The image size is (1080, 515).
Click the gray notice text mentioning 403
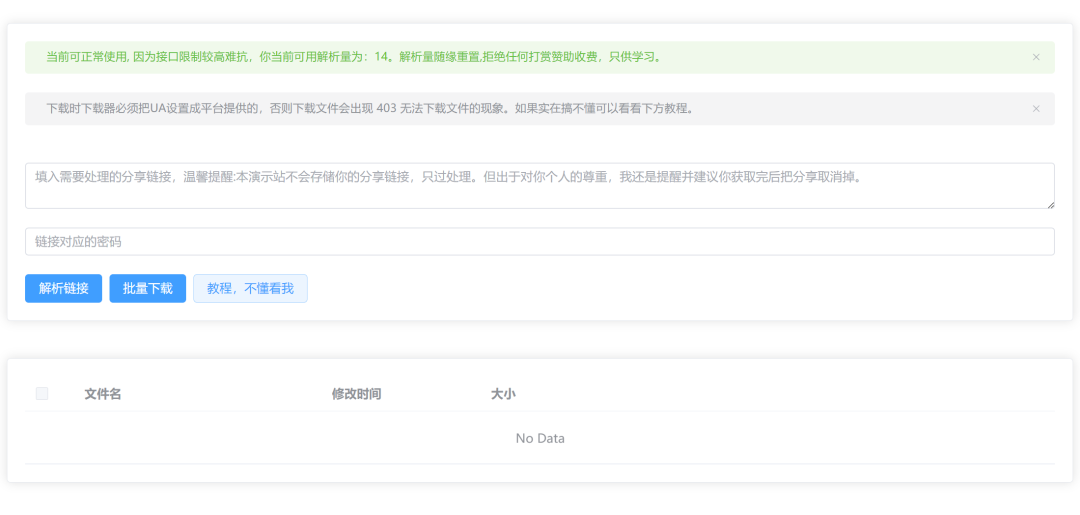pos(369,109)
